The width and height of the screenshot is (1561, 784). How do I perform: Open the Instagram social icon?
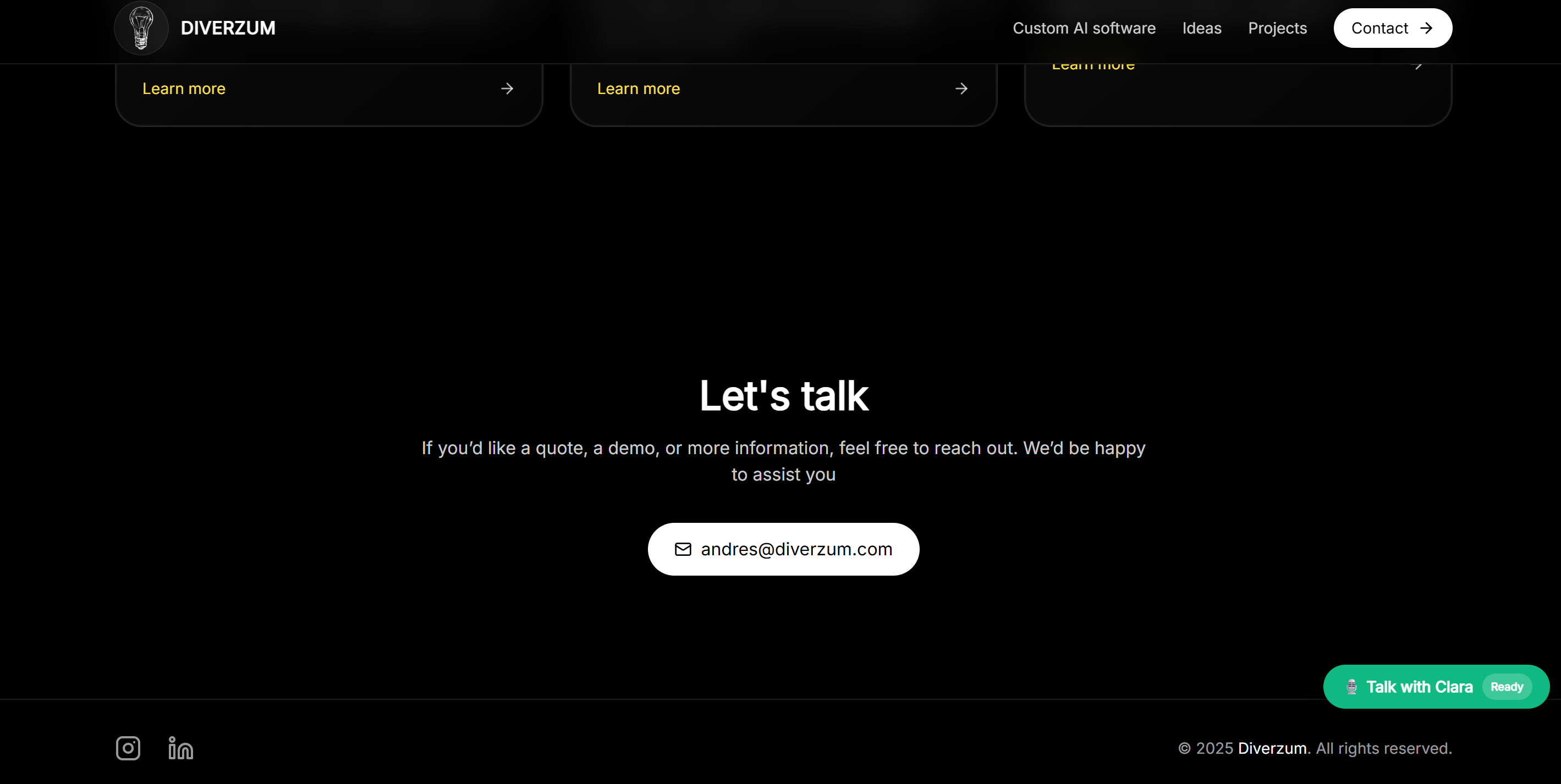[x=128, y=748]
